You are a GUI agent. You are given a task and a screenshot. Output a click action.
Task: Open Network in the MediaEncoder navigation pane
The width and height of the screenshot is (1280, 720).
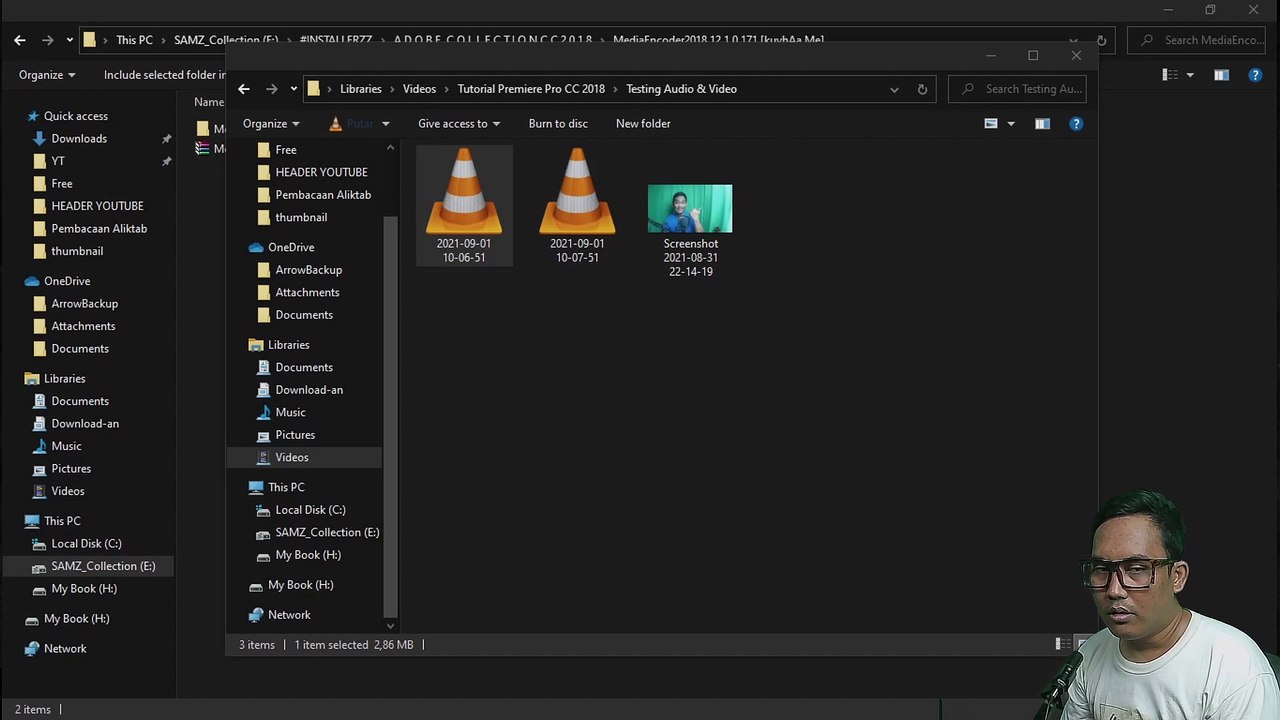click(65, 649)
